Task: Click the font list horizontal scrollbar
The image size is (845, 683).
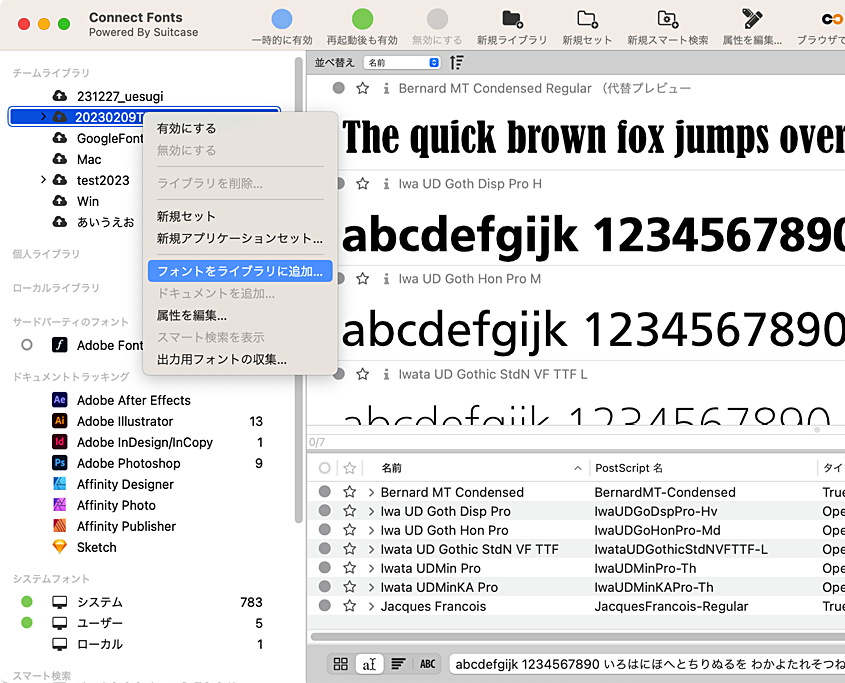Action: coord(578,637)
